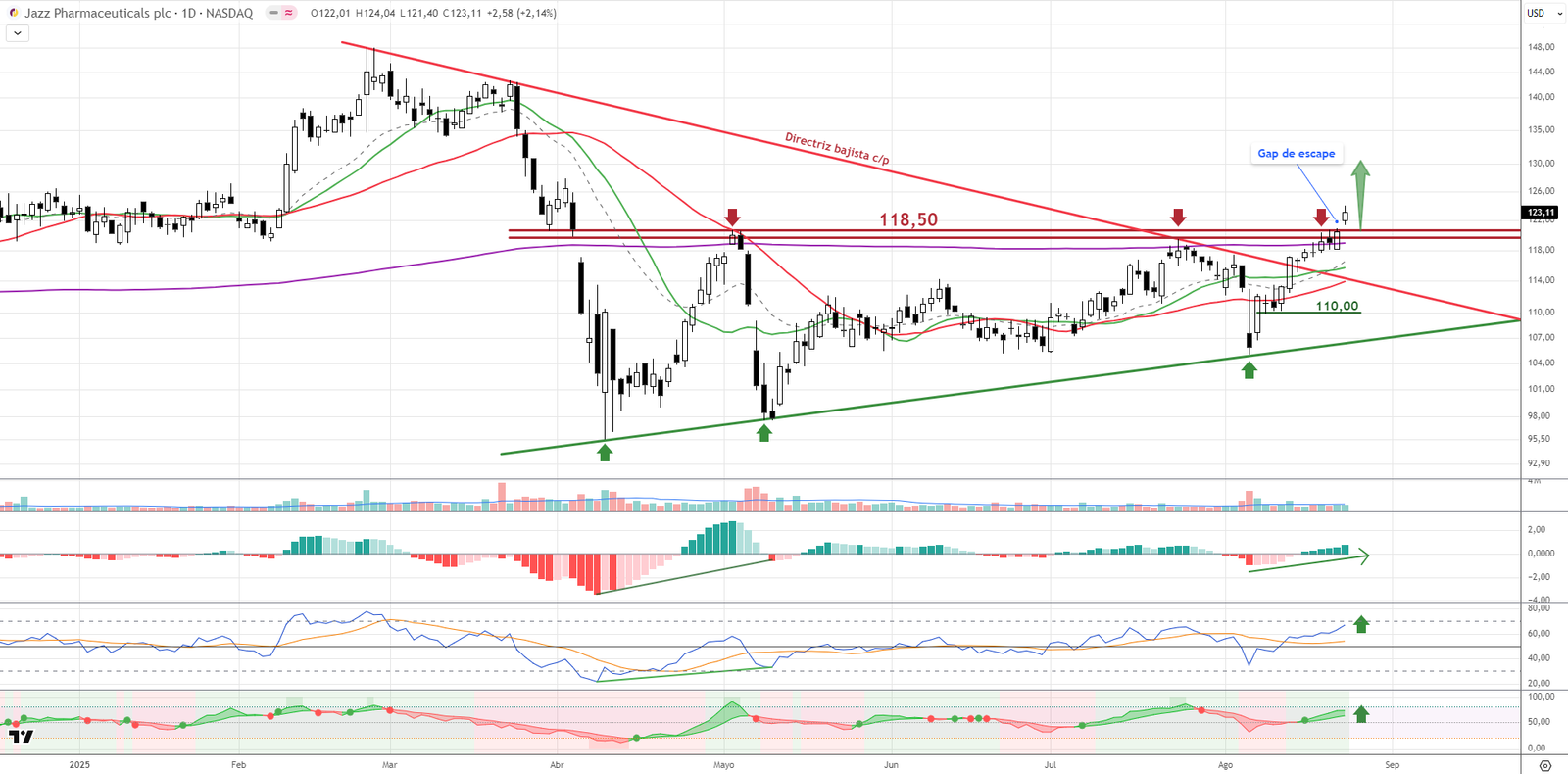
Task: Click the 'Feb' time axis label
Action: pos(238,765)
